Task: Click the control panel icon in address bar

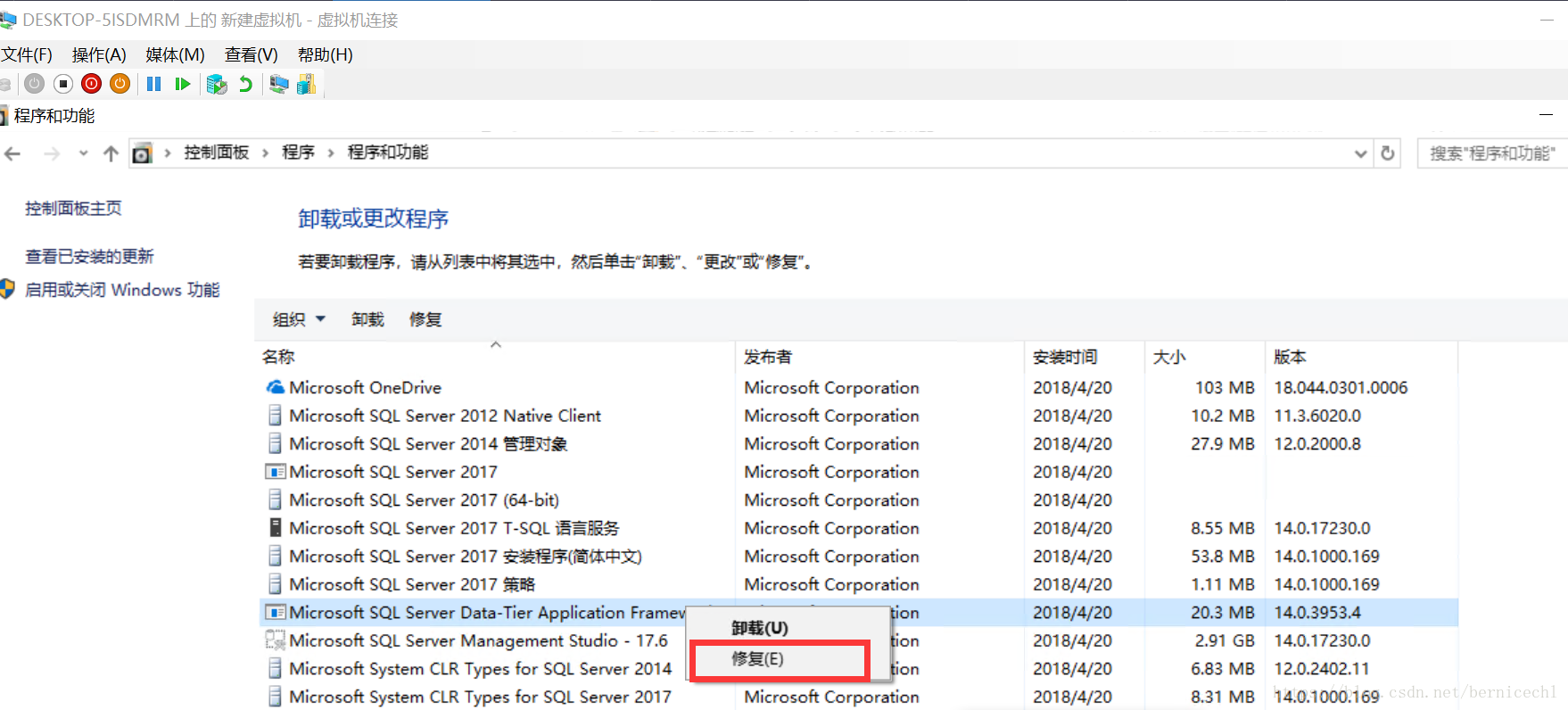Action: click(x=142, y=153)
